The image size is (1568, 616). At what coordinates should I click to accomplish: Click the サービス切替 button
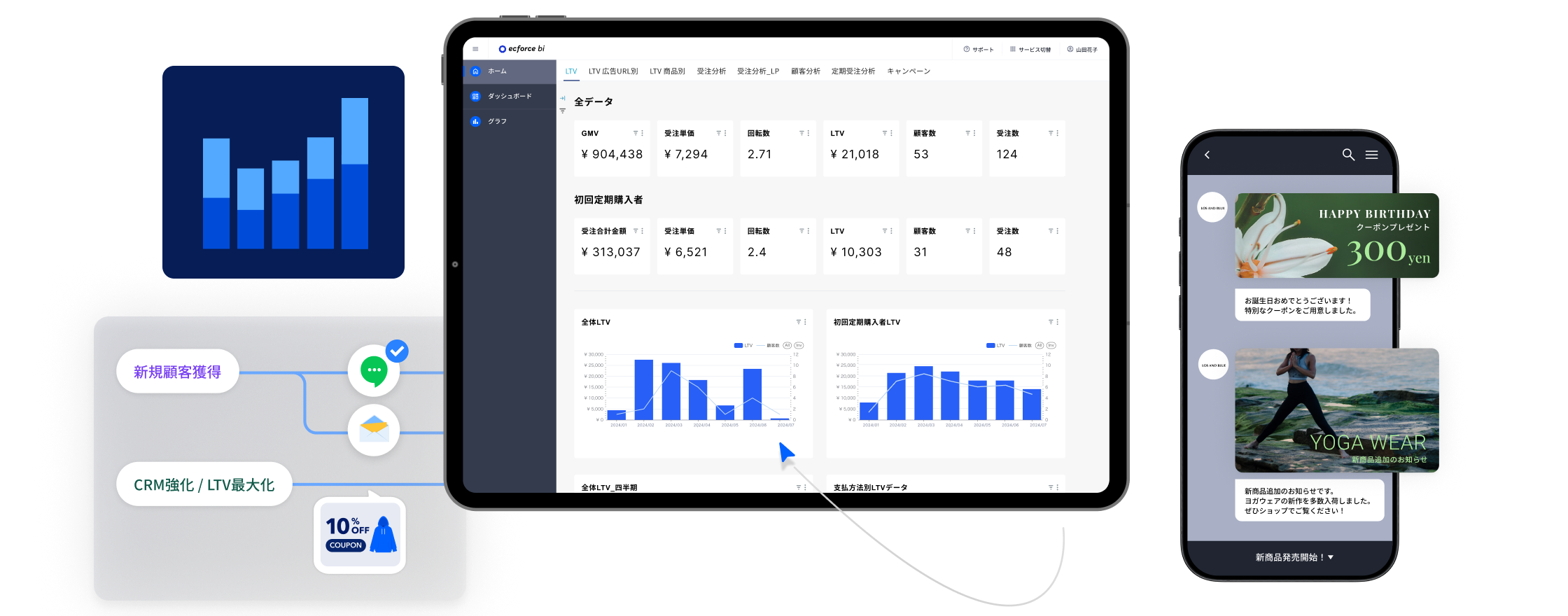1030,49
